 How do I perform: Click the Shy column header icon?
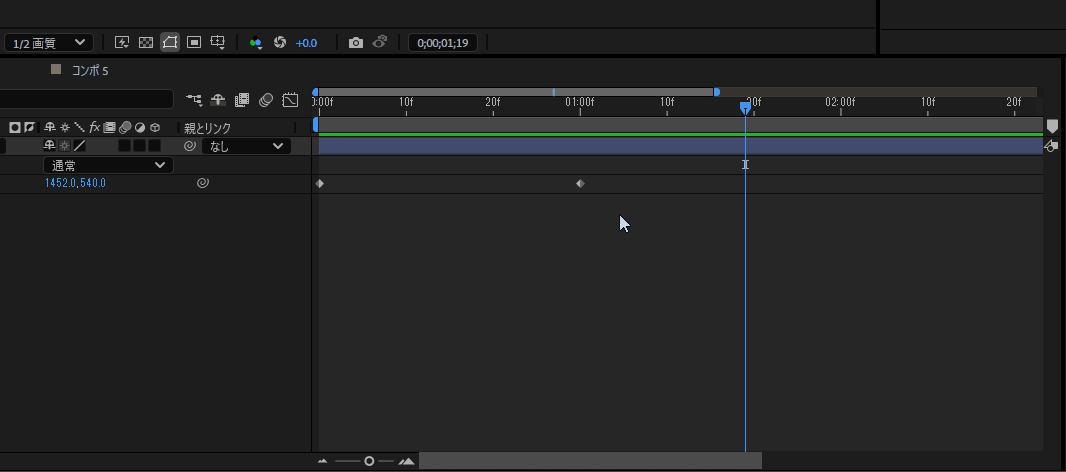click(x=50, y=127)
